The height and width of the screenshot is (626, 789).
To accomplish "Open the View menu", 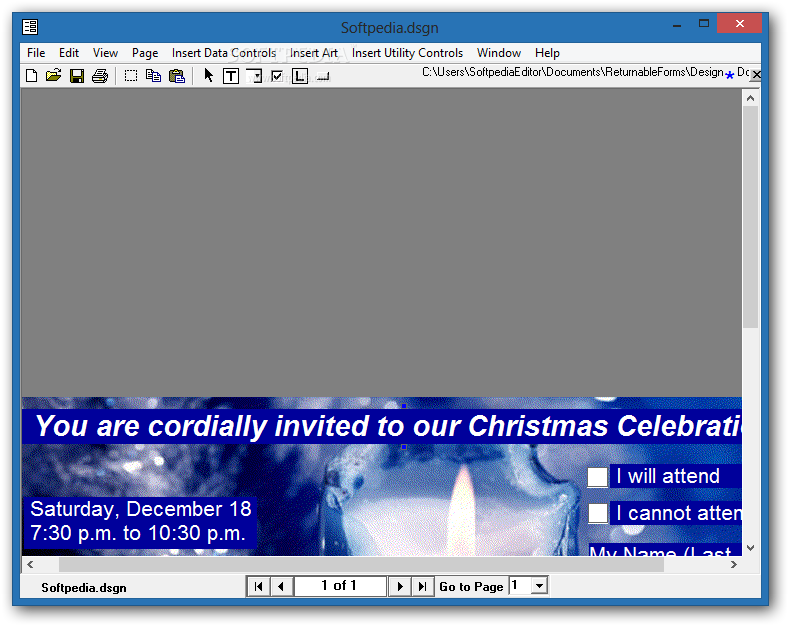I will click(105, 53).
